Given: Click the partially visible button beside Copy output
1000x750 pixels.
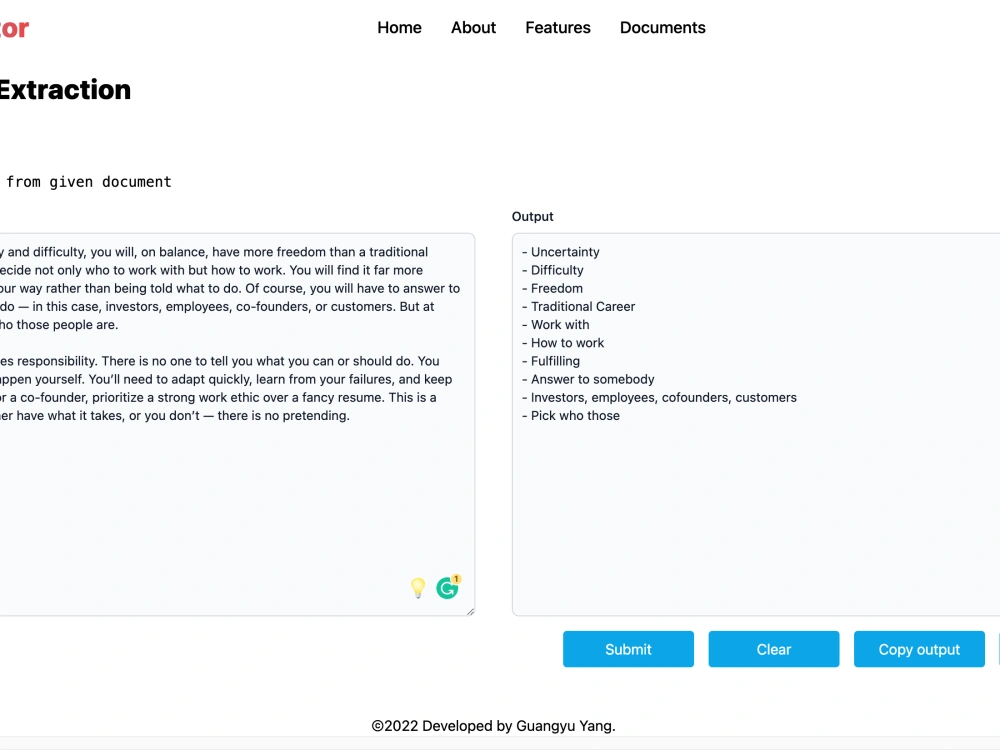Looking at the screenshot, I should pos(996,649).
